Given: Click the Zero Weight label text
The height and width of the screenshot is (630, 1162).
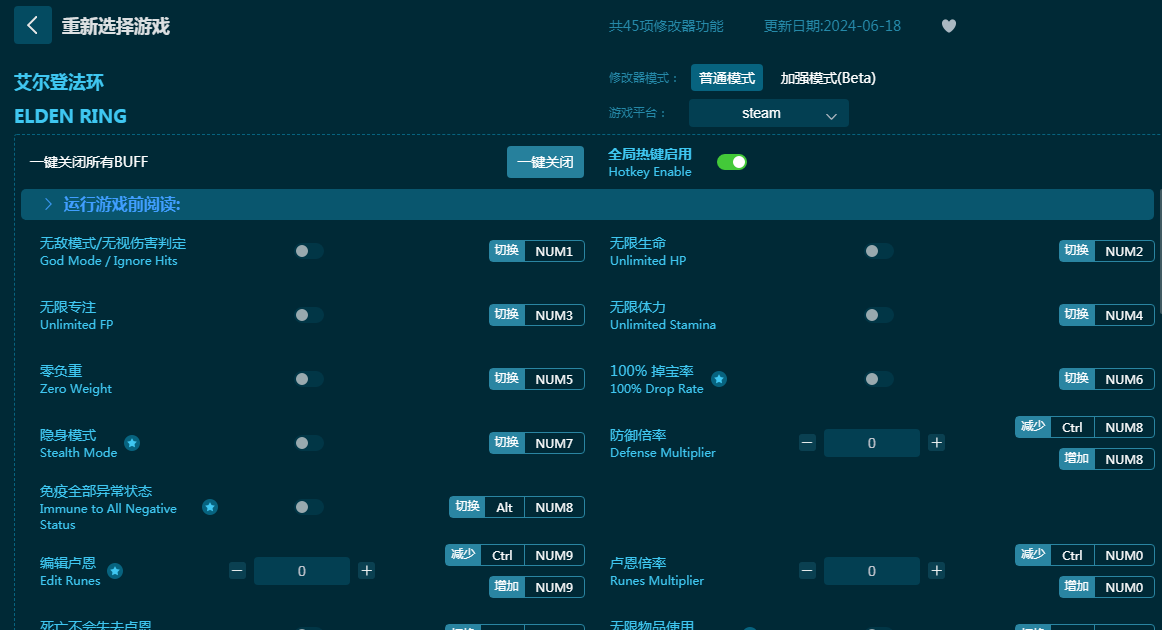Looking at the screenshot, I should pos(76,388).
